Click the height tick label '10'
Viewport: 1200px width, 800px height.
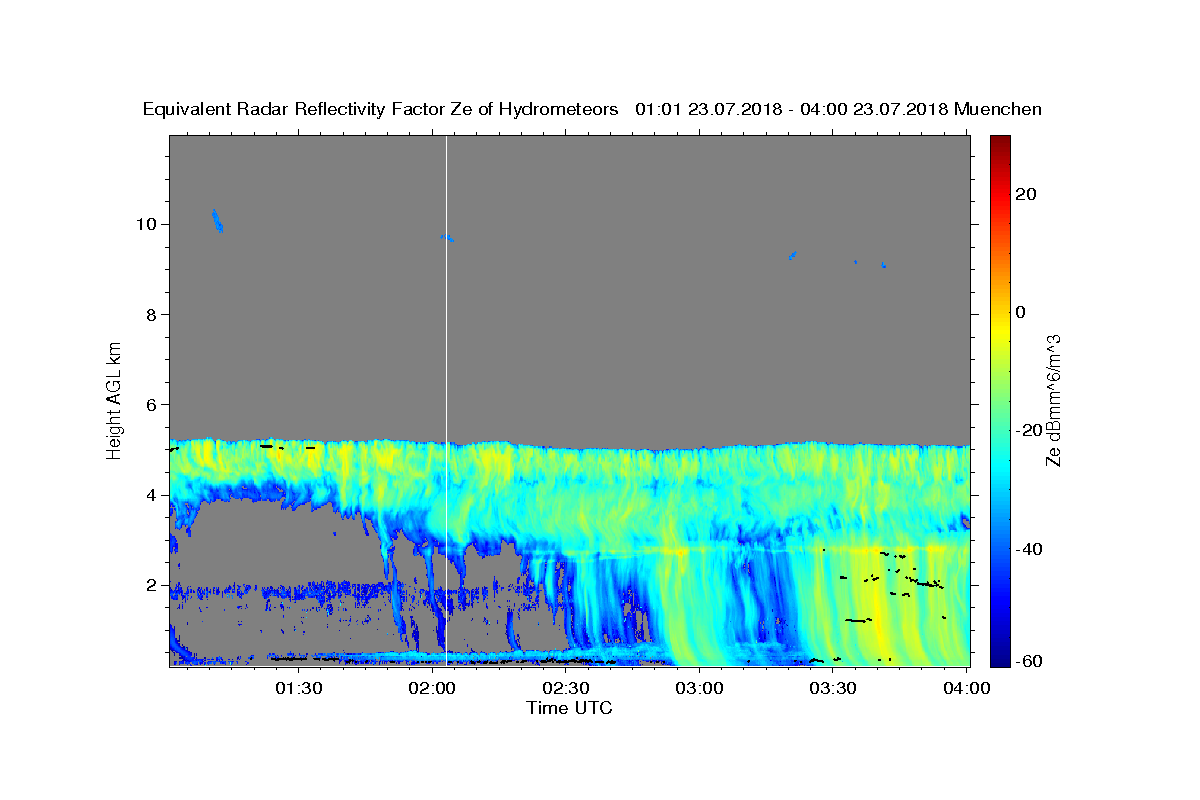point(148,224)
